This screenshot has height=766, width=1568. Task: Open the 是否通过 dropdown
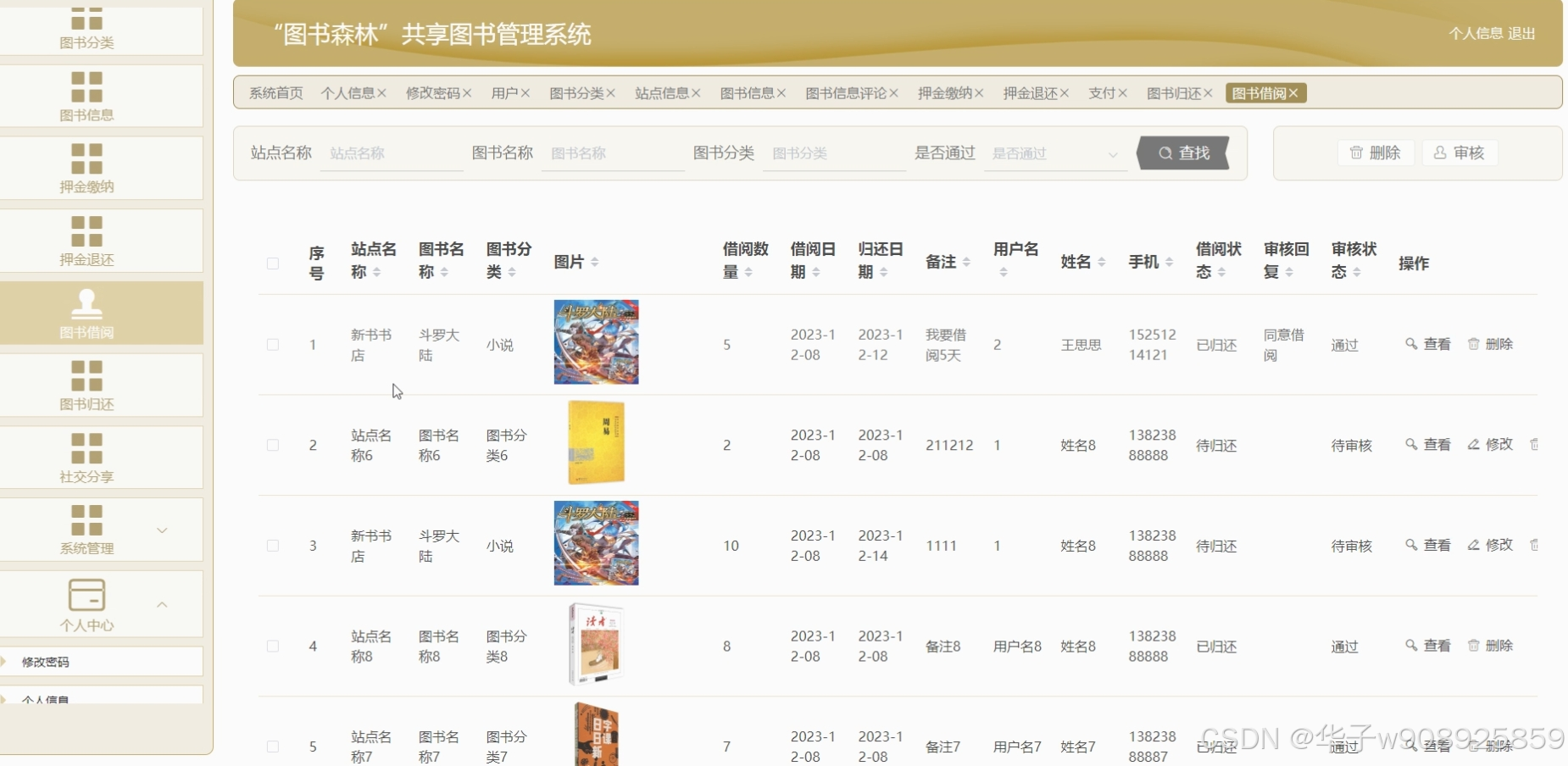1054,153
